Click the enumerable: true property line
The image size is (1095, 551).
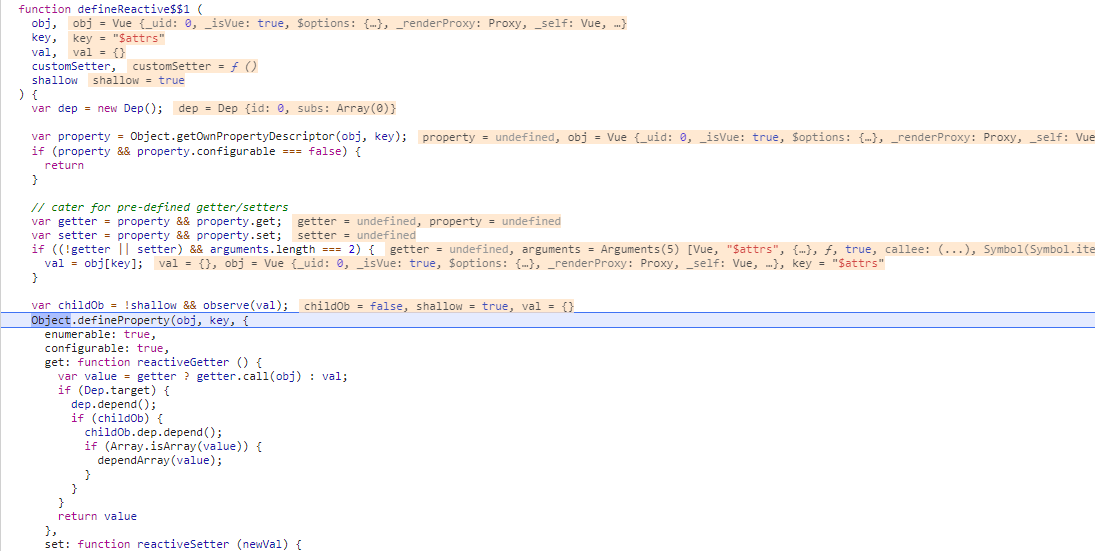click(101, 334)
